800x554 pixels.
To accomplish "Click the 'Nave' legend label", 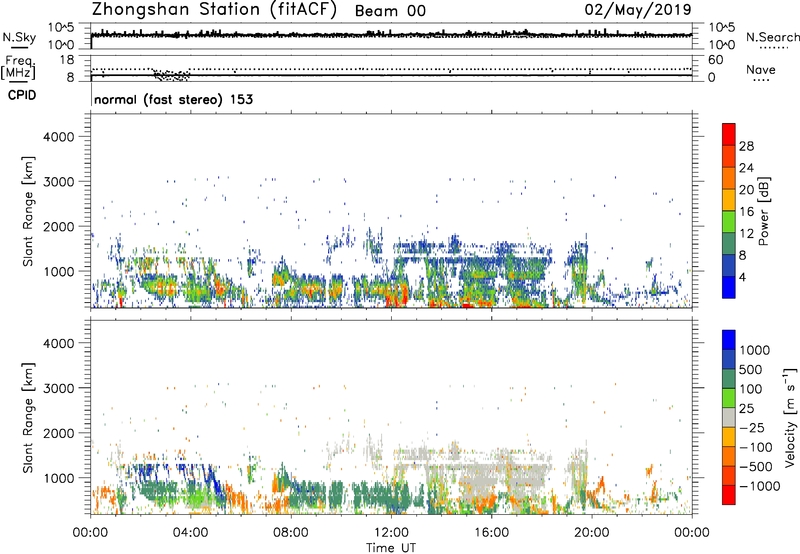I will (761, 70).
